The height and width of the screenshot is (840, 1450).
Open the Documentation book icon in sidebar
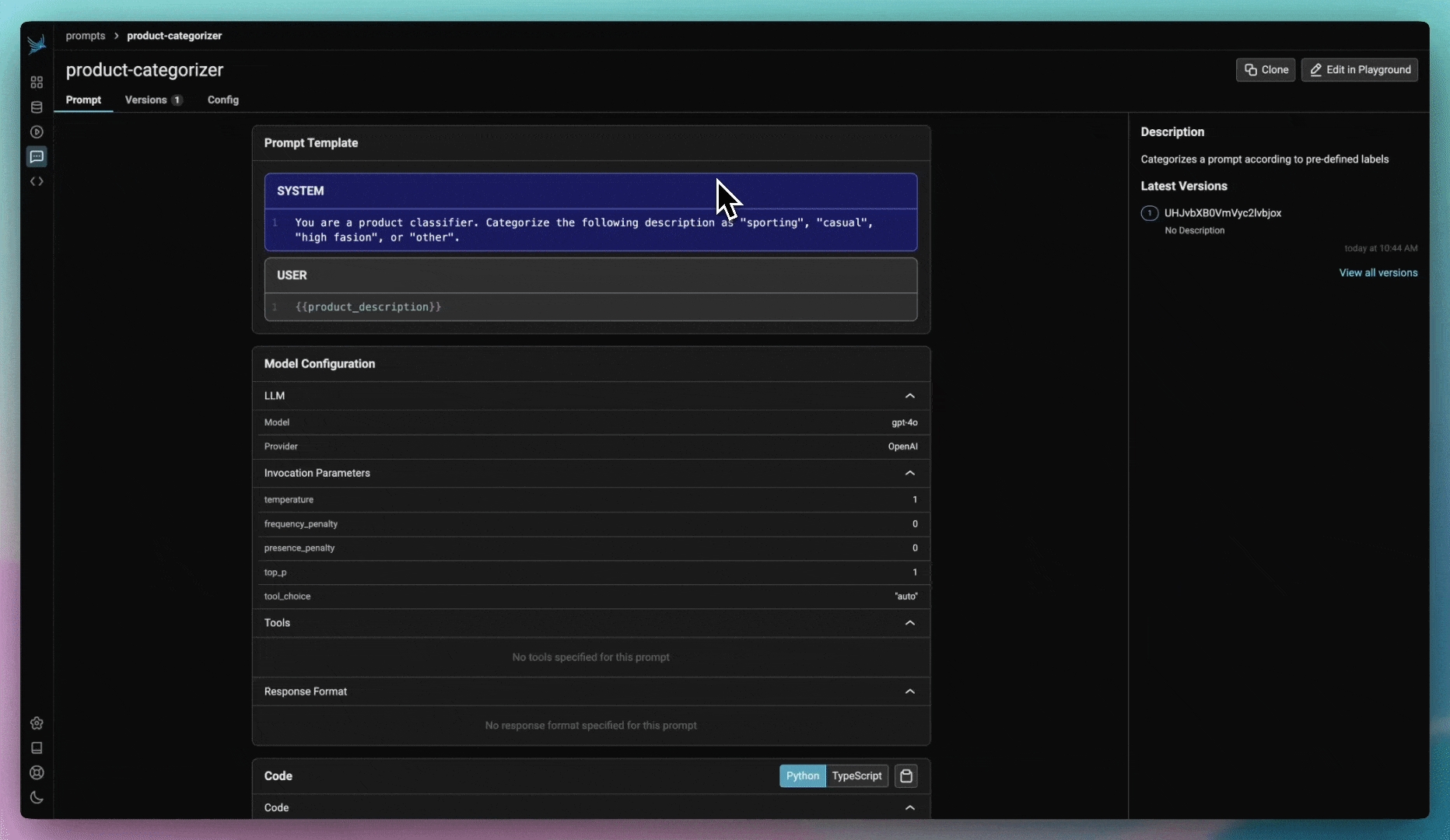[37, 748]
